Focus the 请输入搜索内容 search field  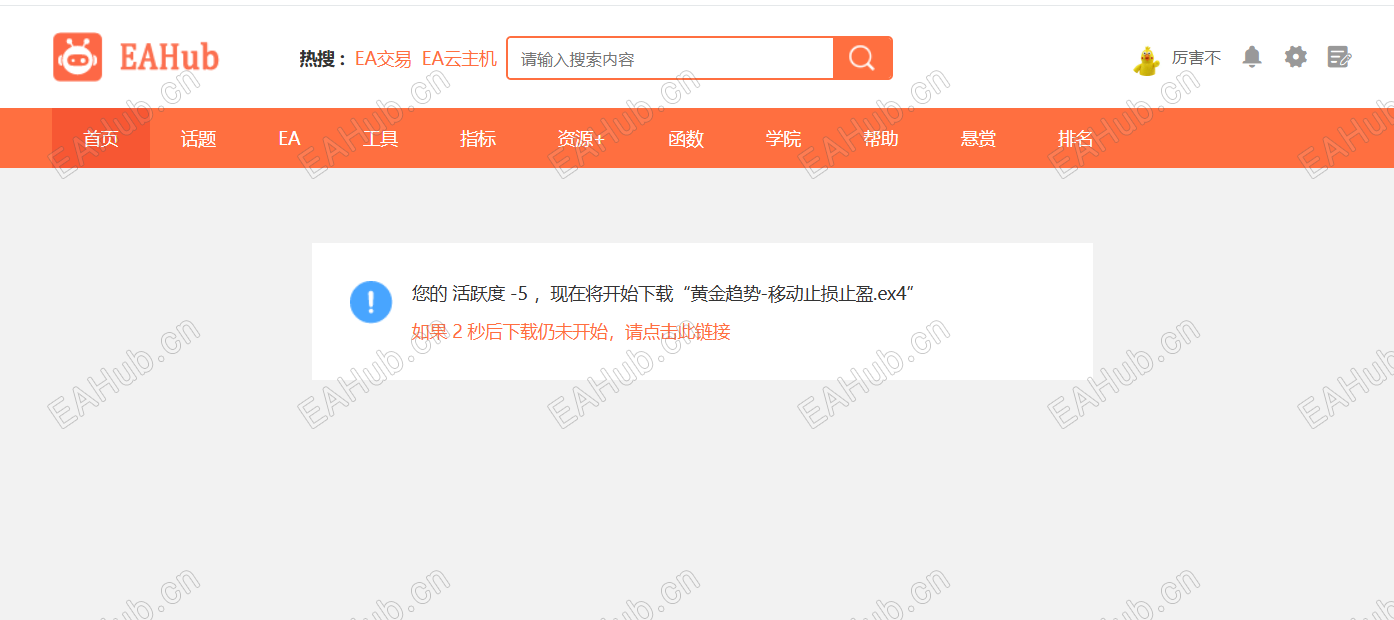pos(670,59)
